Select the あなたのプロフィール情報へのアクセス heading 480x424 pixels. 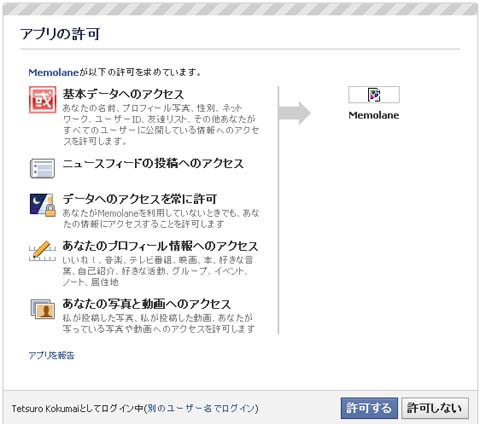pos(160,246)
